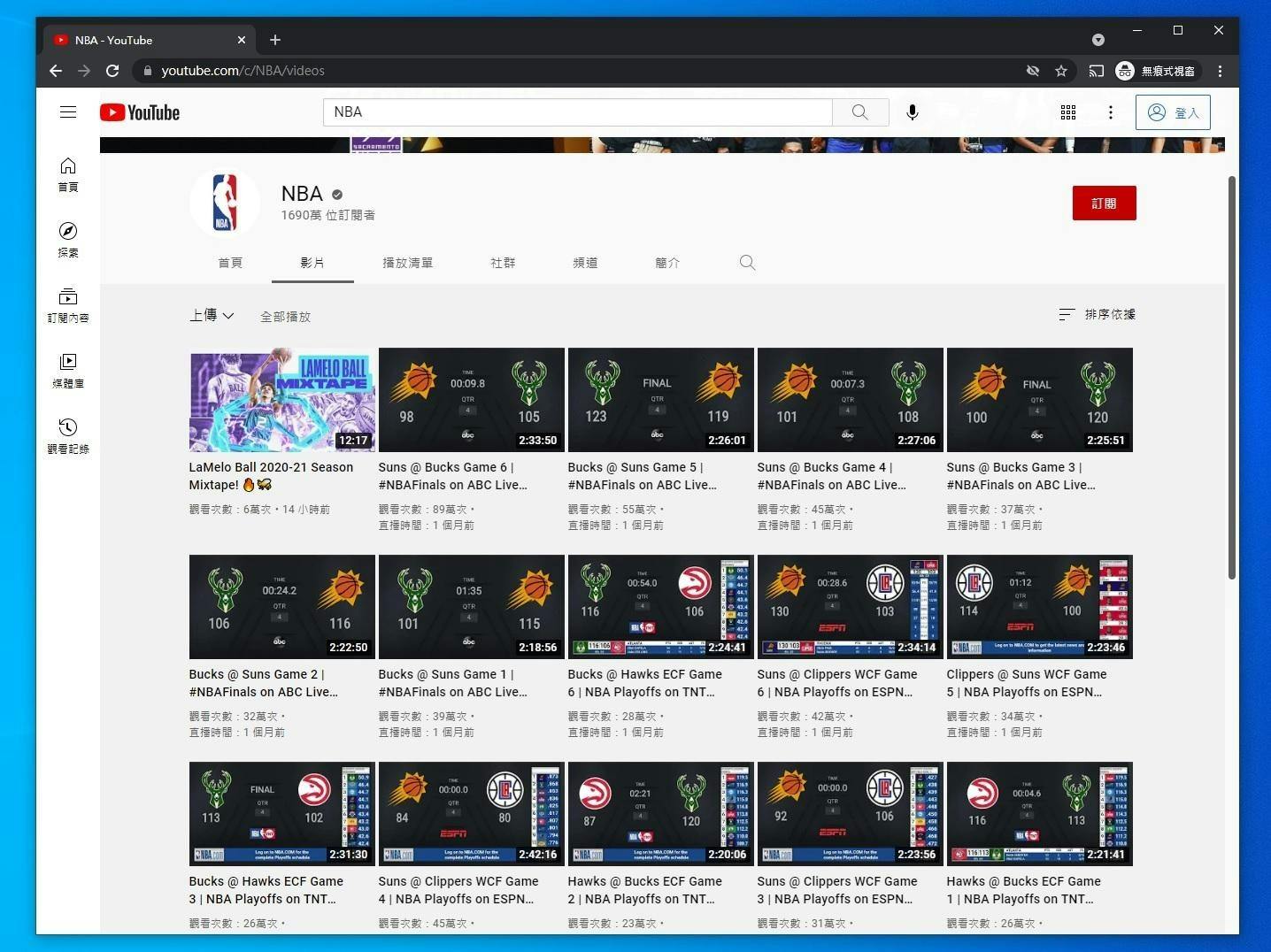Switch to the 社群 community tab

503,263
